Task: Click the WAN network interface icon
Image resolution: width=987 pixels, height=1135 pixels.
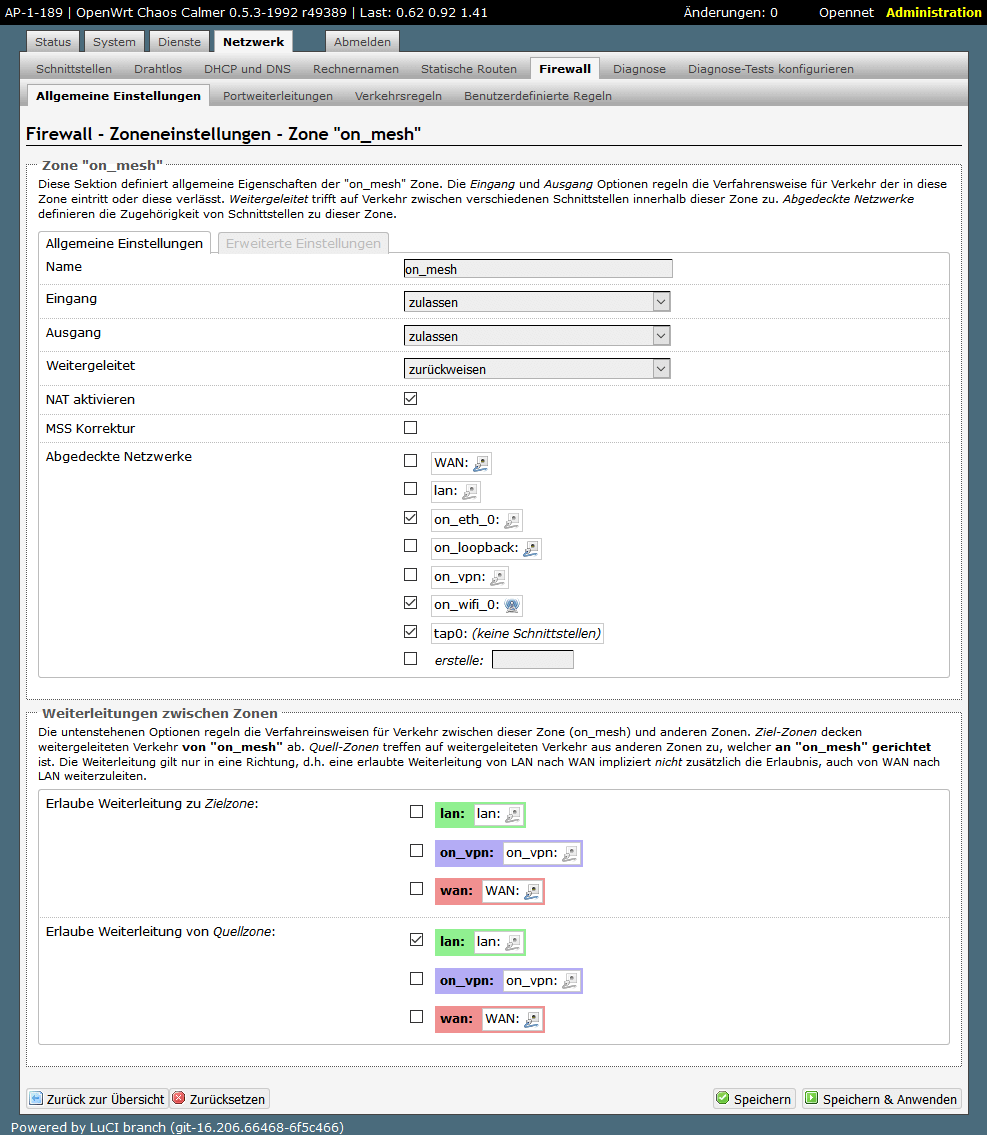Action: pyautogui.click(x=481, y=463)
